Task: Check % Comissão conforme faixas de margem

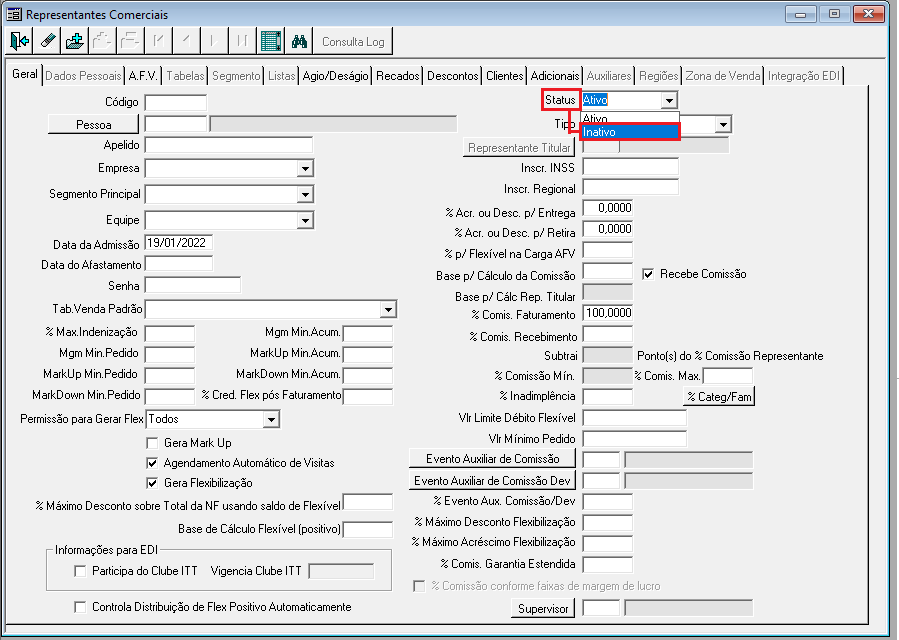Action: click(419, 586)
